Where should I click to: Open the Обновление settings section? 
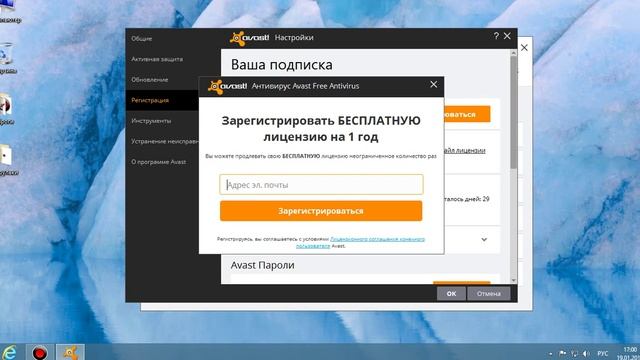[150, 80]
